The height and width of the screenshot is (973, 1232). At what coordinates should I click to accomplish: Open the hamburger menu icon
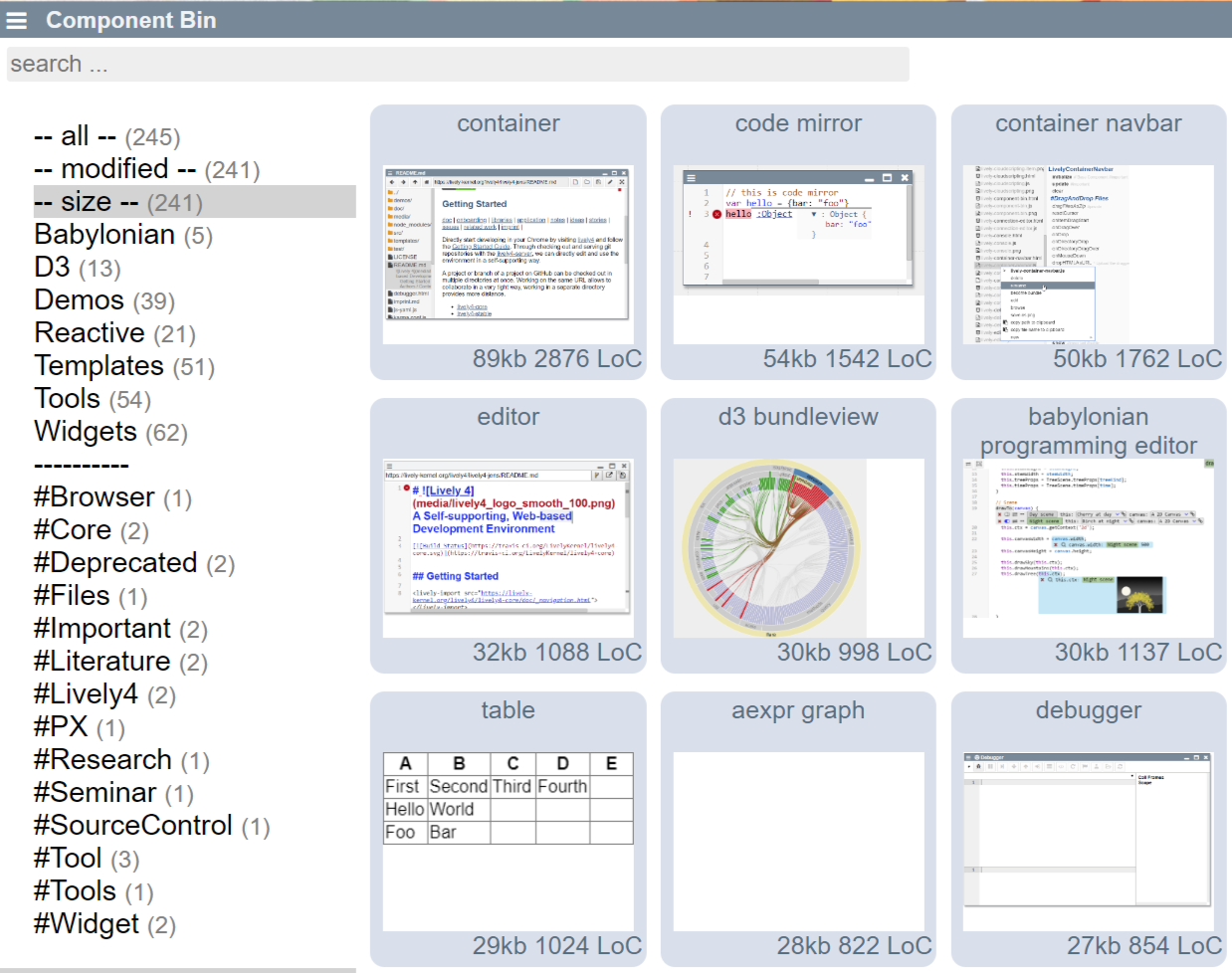point(17,20)
